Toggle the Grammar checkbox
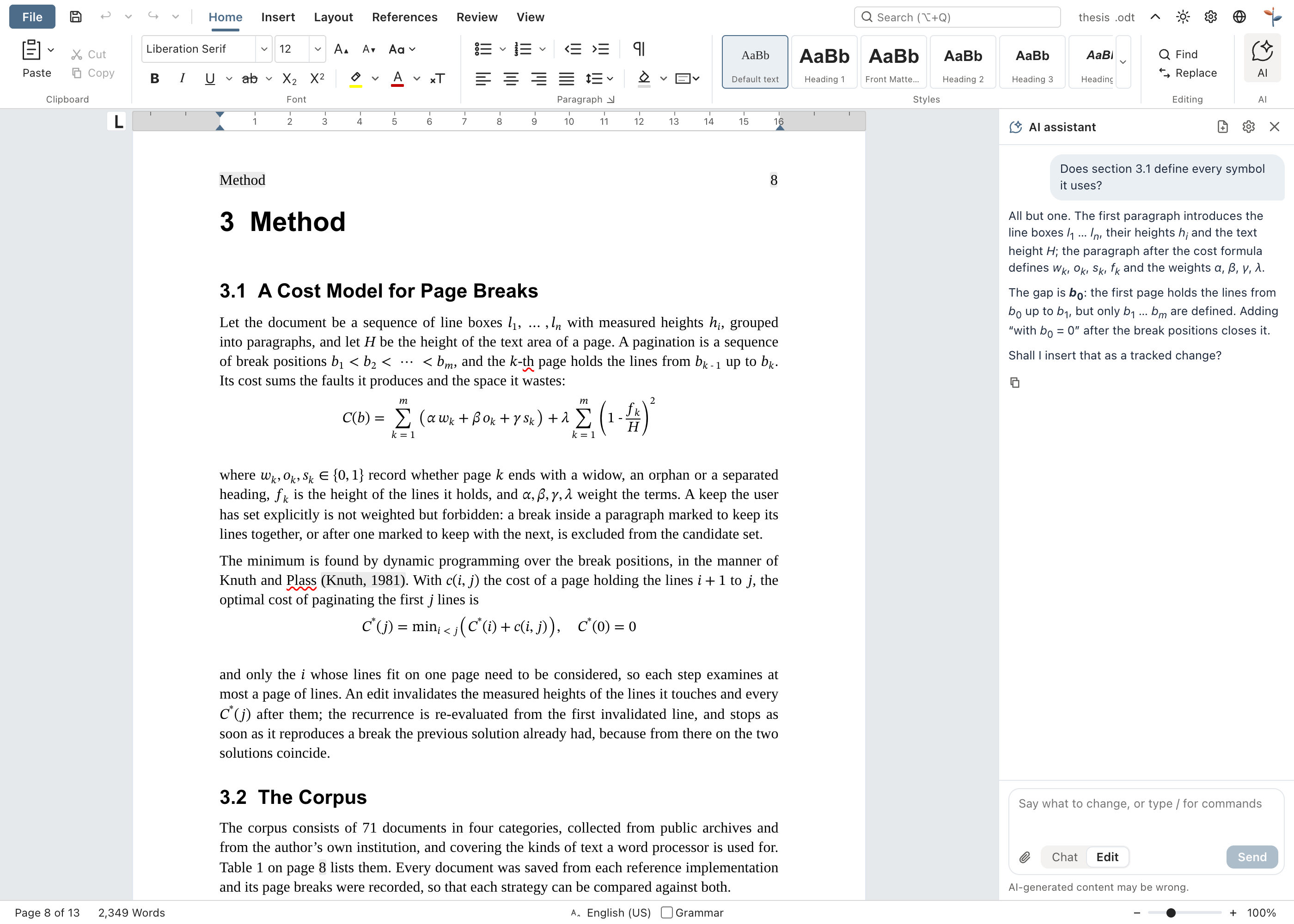The image size is (1294, 924). tap(667, 912)
